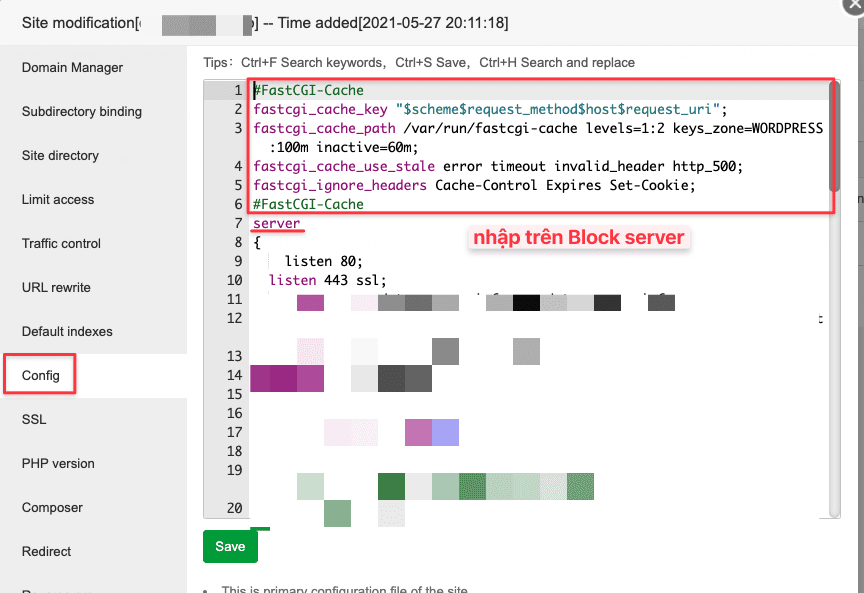
Task: Open the Composer tab
Action: 52,508
